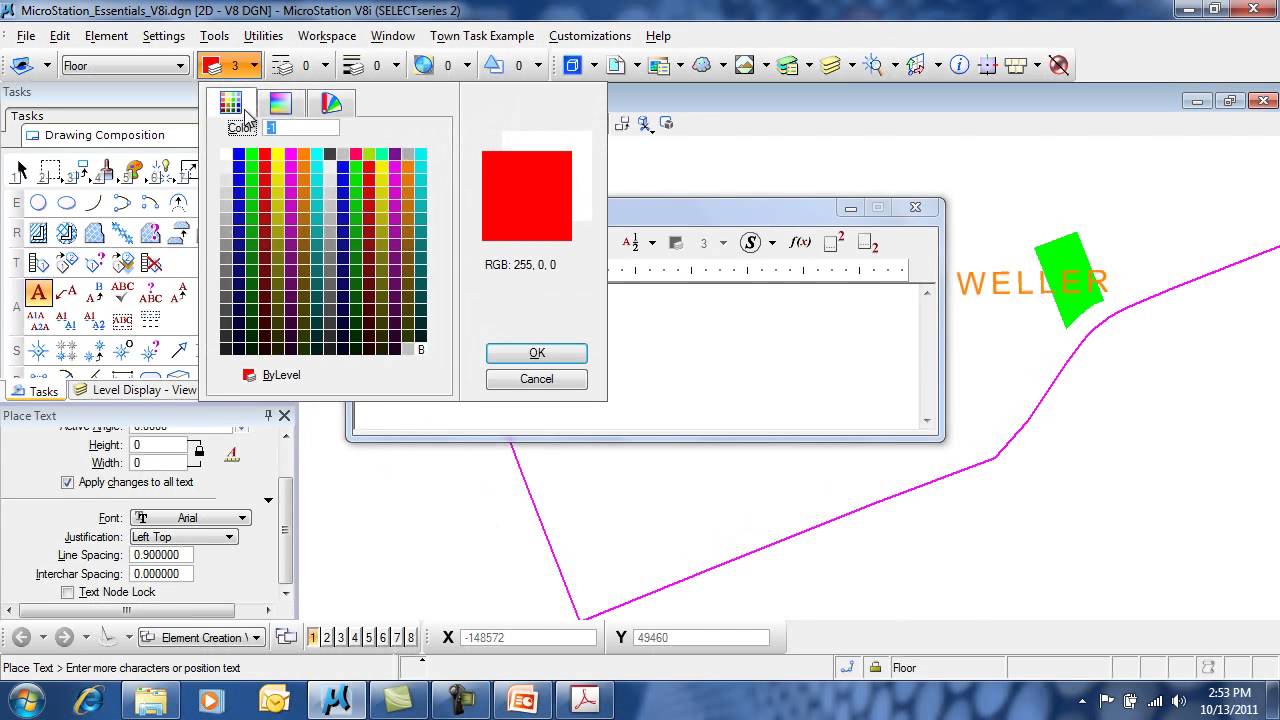The width and height of the screenshot is (1280, 720).
Task: Click the Internet Explorer taskbar icon
Action: tap(88, 700)
